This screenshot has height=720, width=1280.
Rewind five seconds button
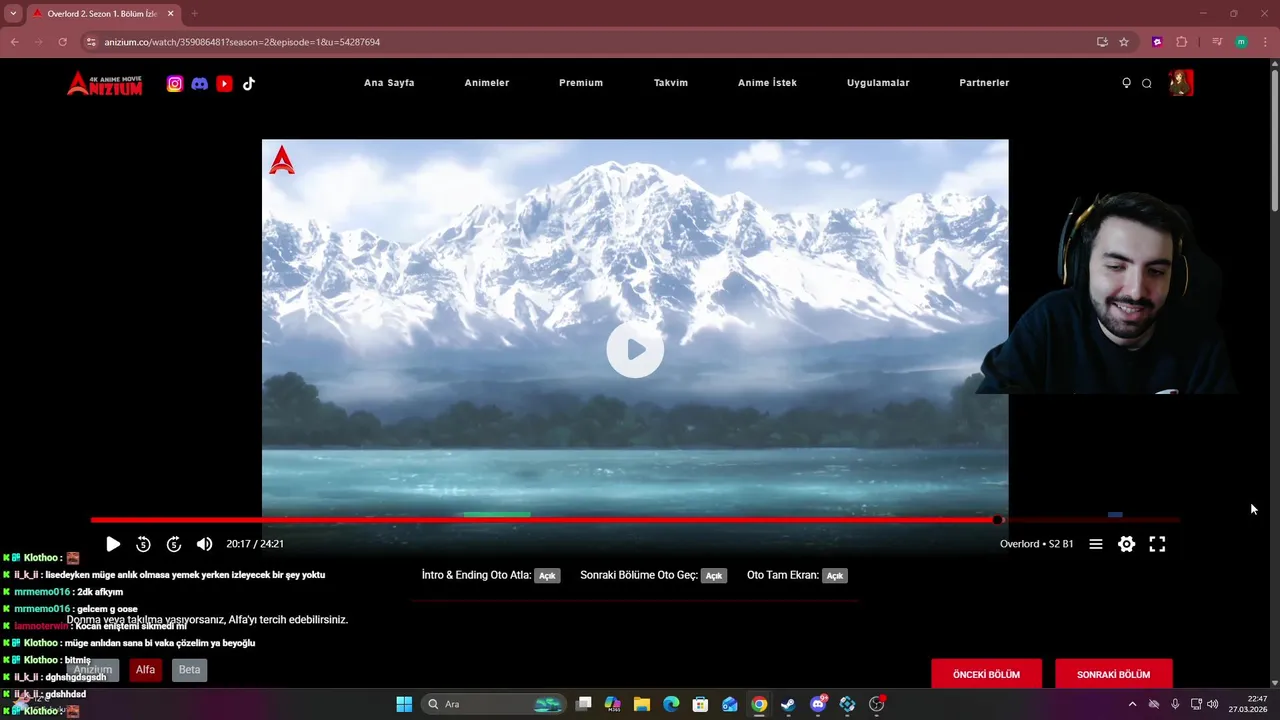coord(143,544)
